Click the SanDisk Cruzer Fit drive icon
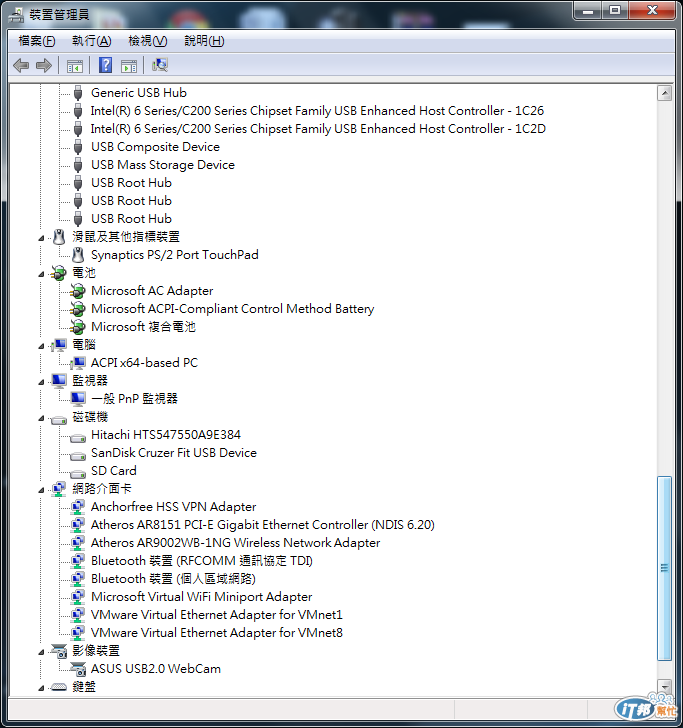This screenshot has width=683, height=728. tap(78, 455)
